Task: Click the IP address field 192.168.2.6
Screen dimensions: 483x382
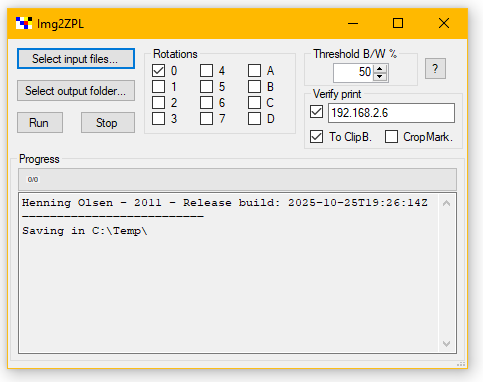Action: (x=391, y=113)
